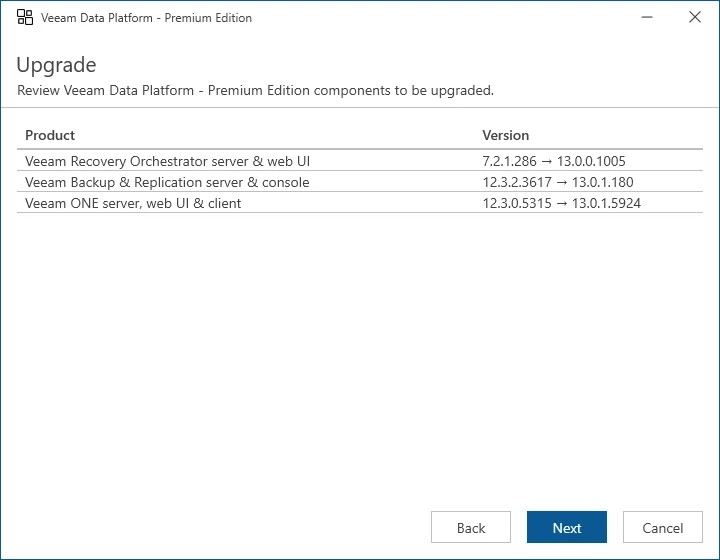Click the Veeam app icon in the title bar

click(25, 17)
